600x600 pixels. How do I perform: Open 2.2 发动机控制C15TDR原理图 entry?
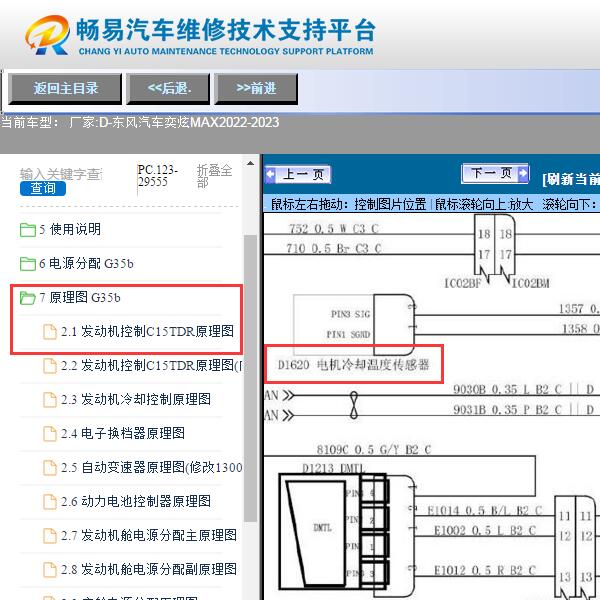click(152, 365)
